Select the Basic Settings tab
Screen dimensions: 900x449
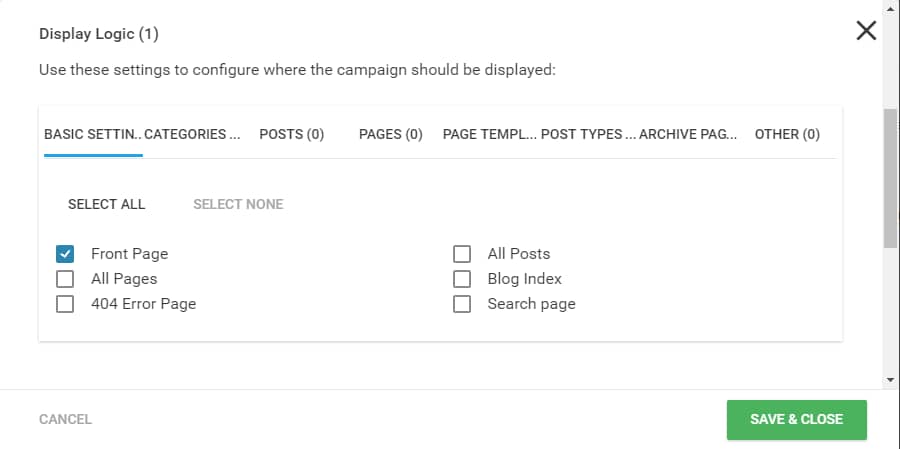[94, 134]
